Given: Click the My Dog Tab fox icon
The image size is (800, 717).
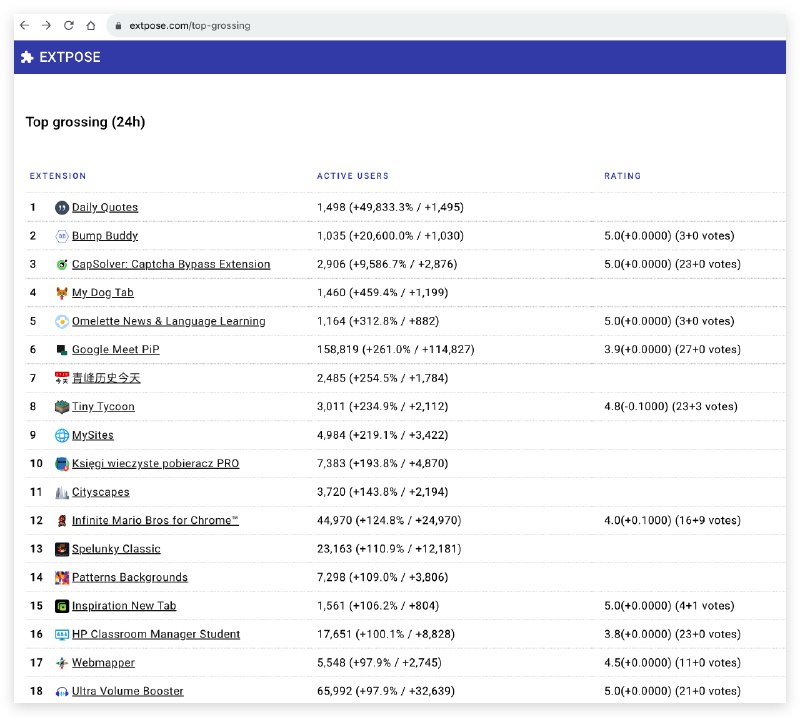Looking at the screenshot, I should (61, 293).
